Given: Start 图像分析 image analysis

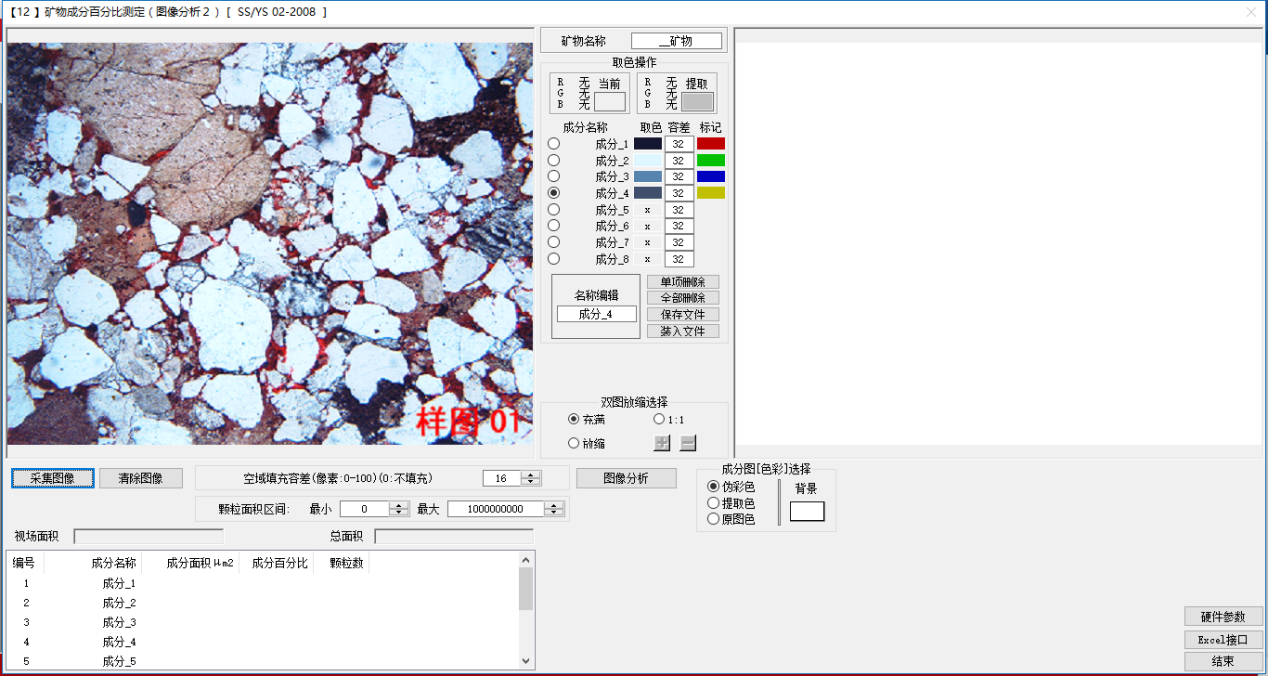Looking at the screenshot, I should point(626,478).
